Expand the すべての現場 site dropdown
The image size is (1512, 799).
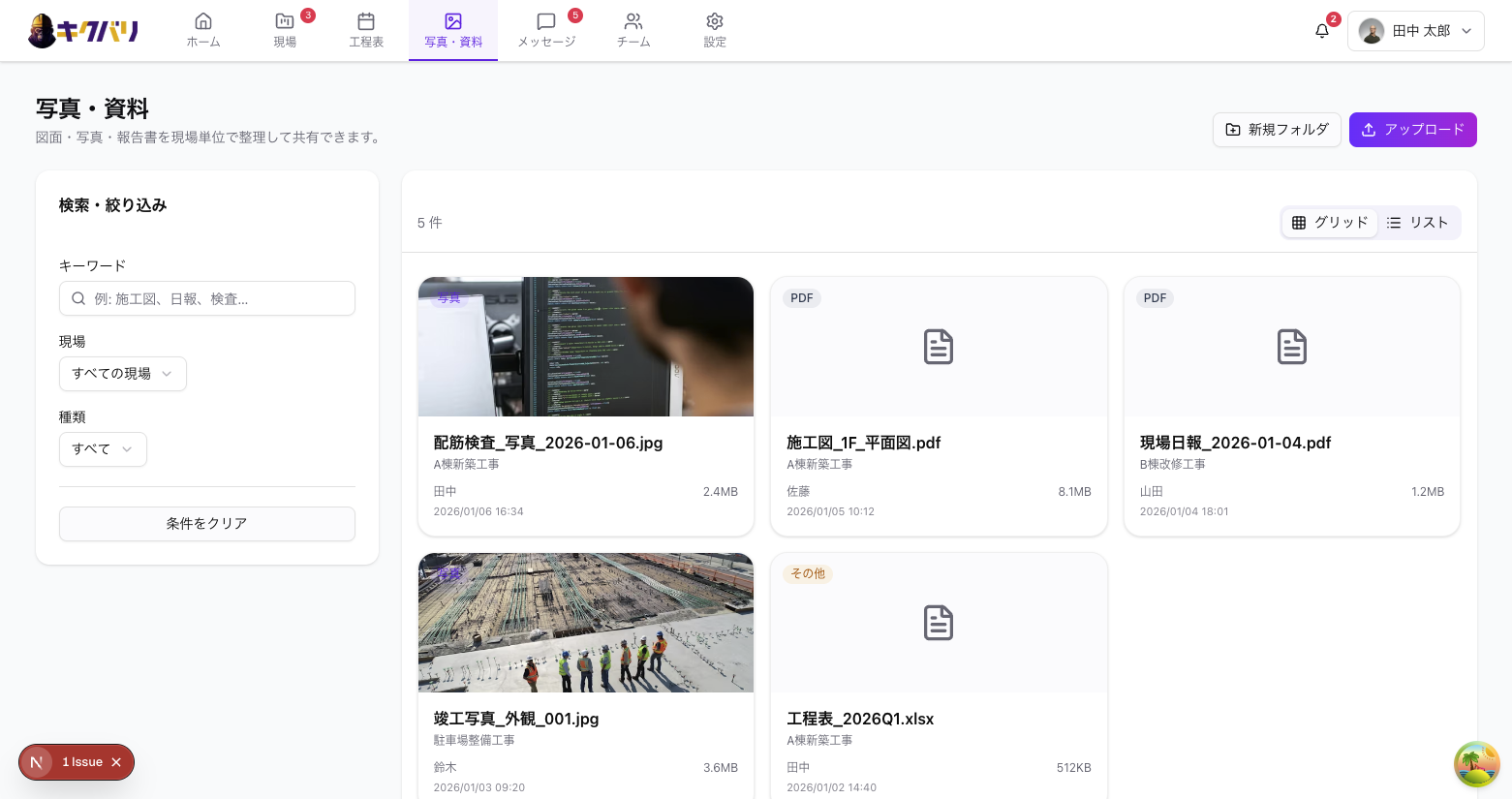click(x=123, y=374)
